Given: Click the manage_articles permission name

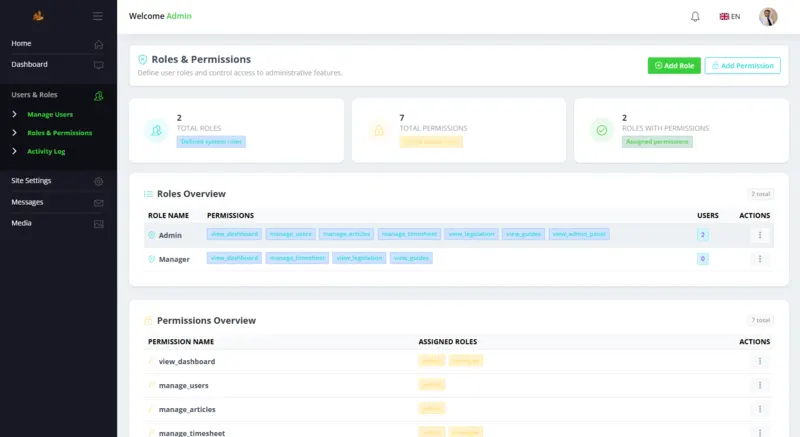Looking at the screenshot, I should coord(187,409).
